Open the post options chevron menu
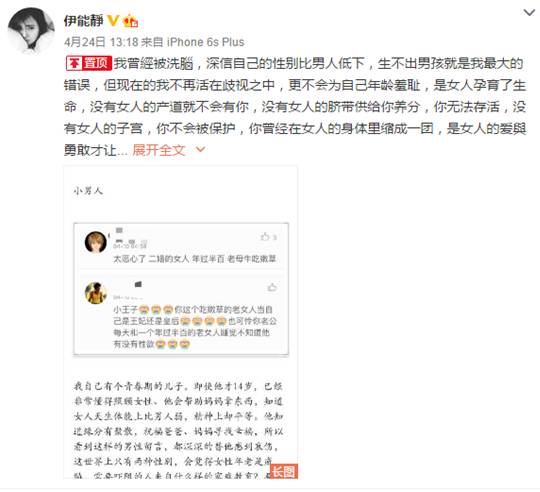The height and width of the screenshot is (492, 540). tap(529, 13)
